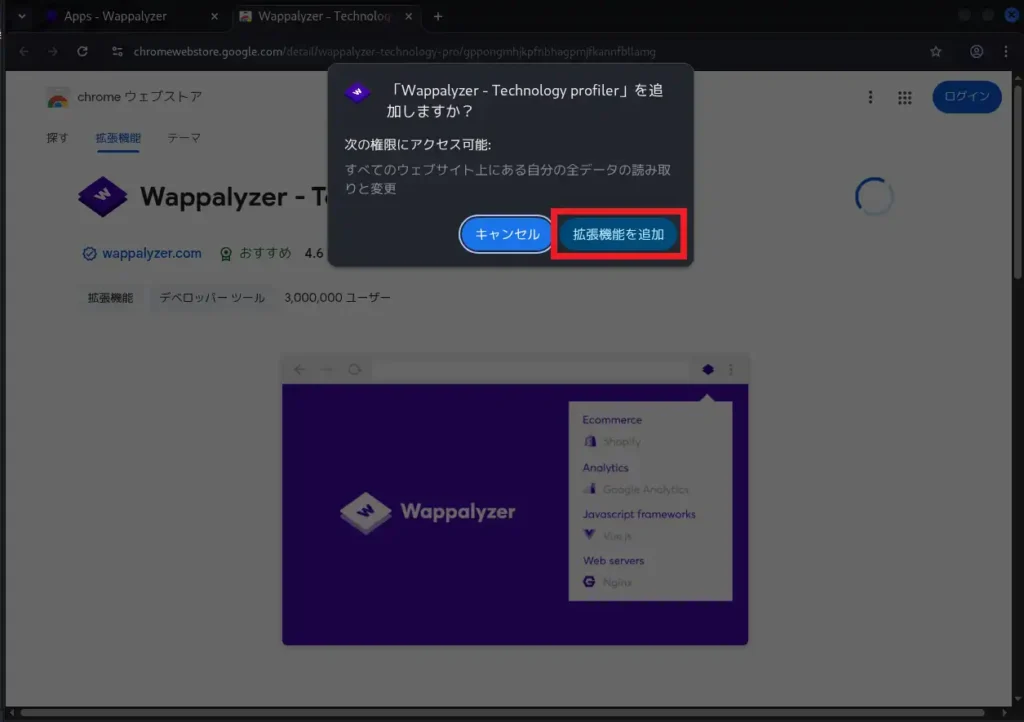Click the 拡張機能を追加 button
Image resolution: width=1024 pixels, height=722 pixels.
617,234
